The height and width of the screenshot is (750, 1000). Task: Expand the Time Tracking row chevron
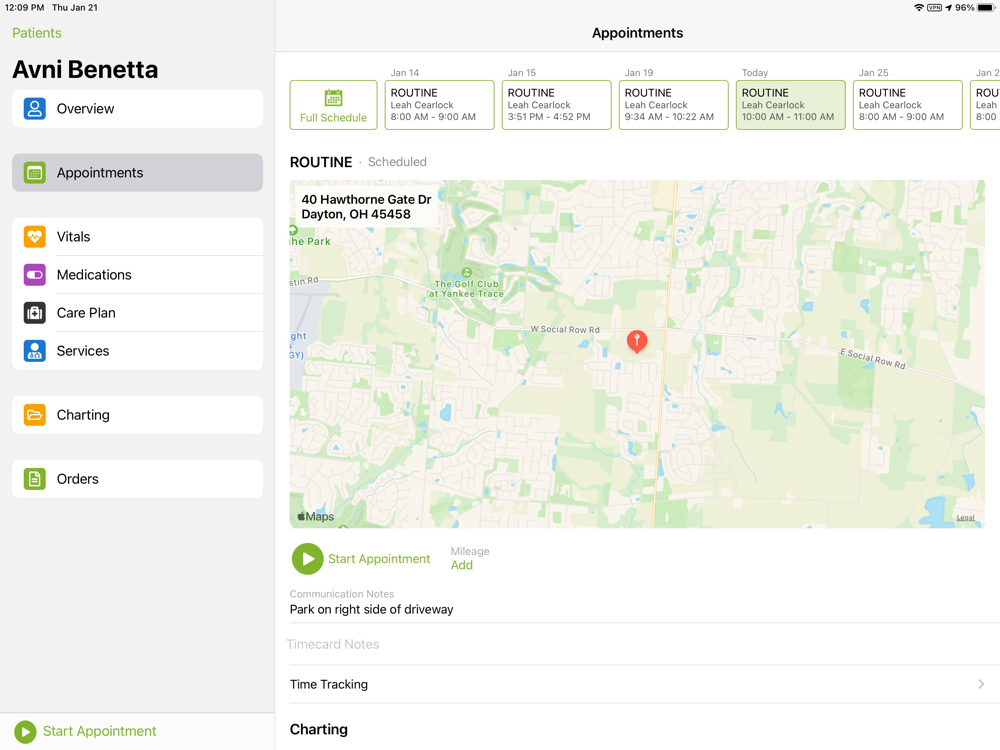pos(981,684)
